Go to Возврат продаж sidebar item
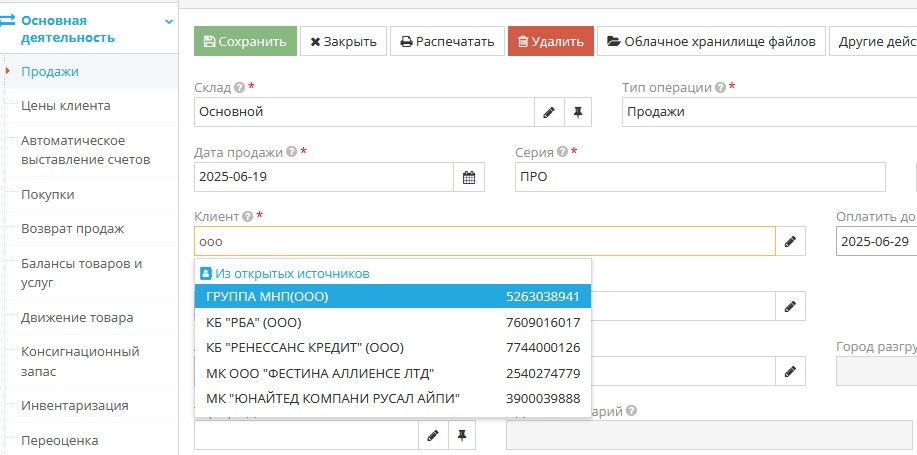Screen dimensions: 917x455 [x=72, y=229]
